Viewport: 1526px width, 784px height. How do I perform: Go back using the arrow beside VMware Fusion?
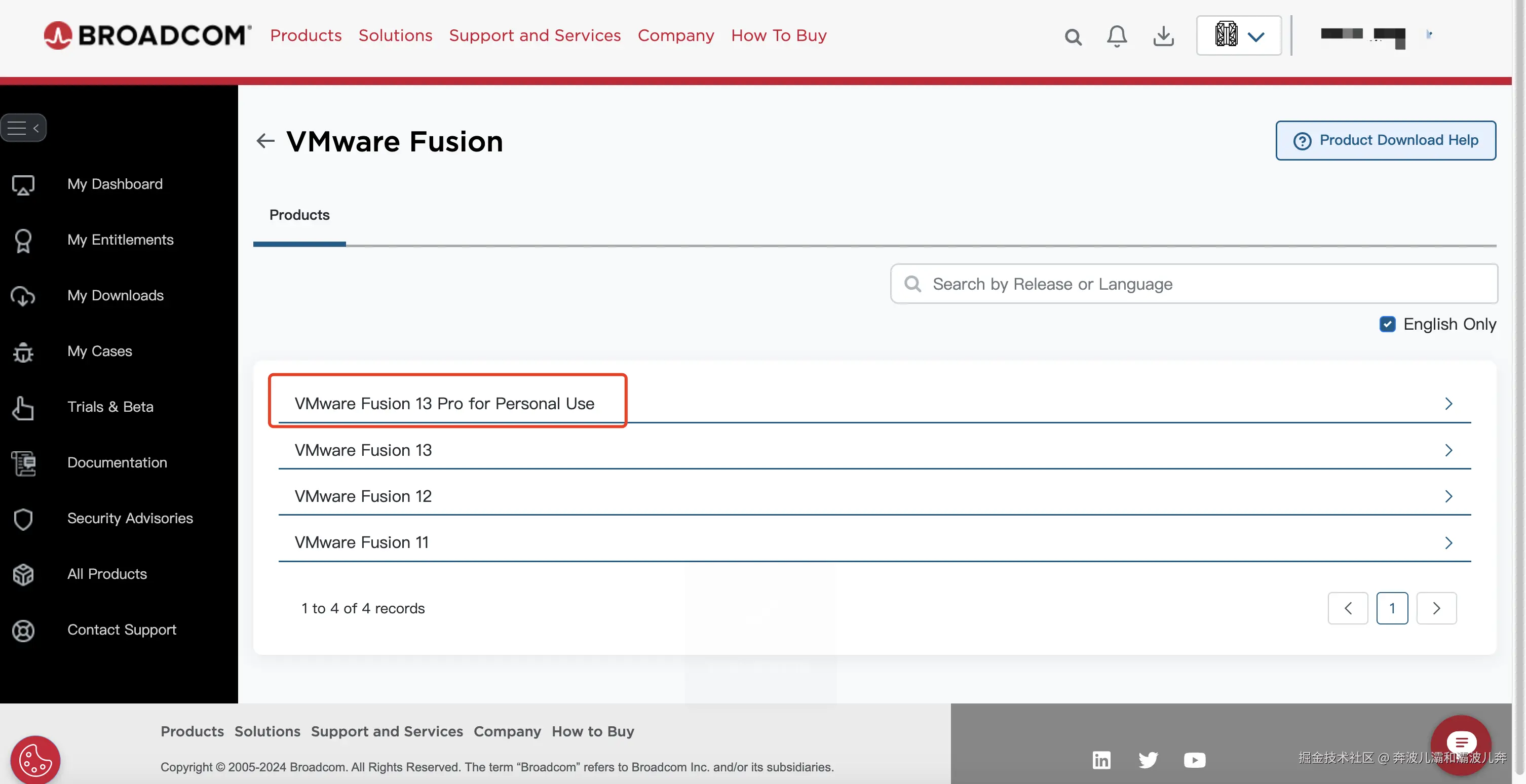pyautogui.click(x=265, y=141)
